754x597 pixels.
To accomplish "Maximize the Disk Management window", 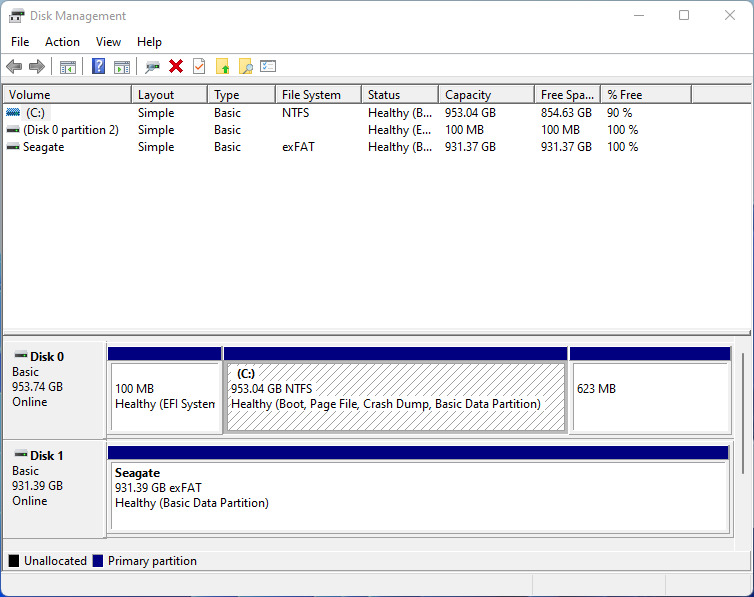I will pos(684,15).
